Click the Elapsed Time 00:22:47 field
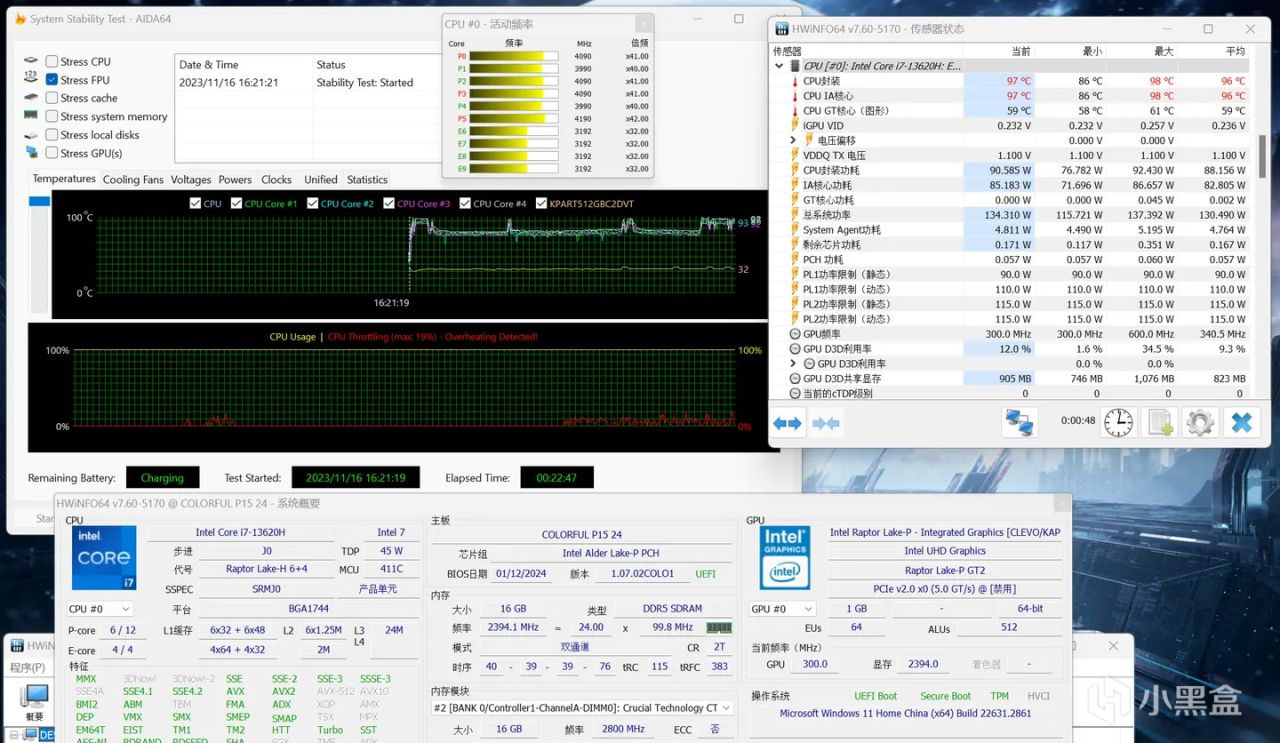 pos(557,478)
